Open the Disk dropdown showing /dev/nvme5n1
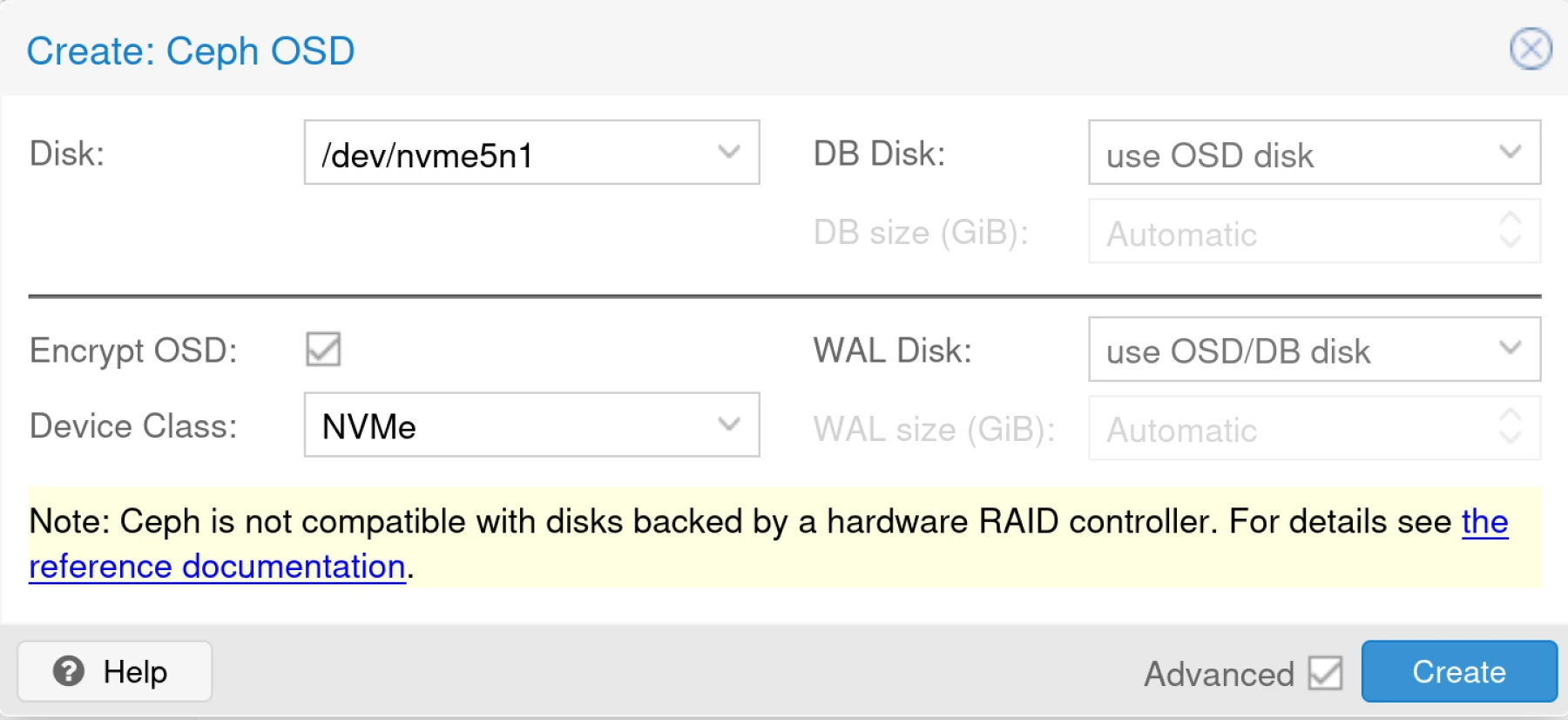1568x720 pixels. [x=531, y=152]
